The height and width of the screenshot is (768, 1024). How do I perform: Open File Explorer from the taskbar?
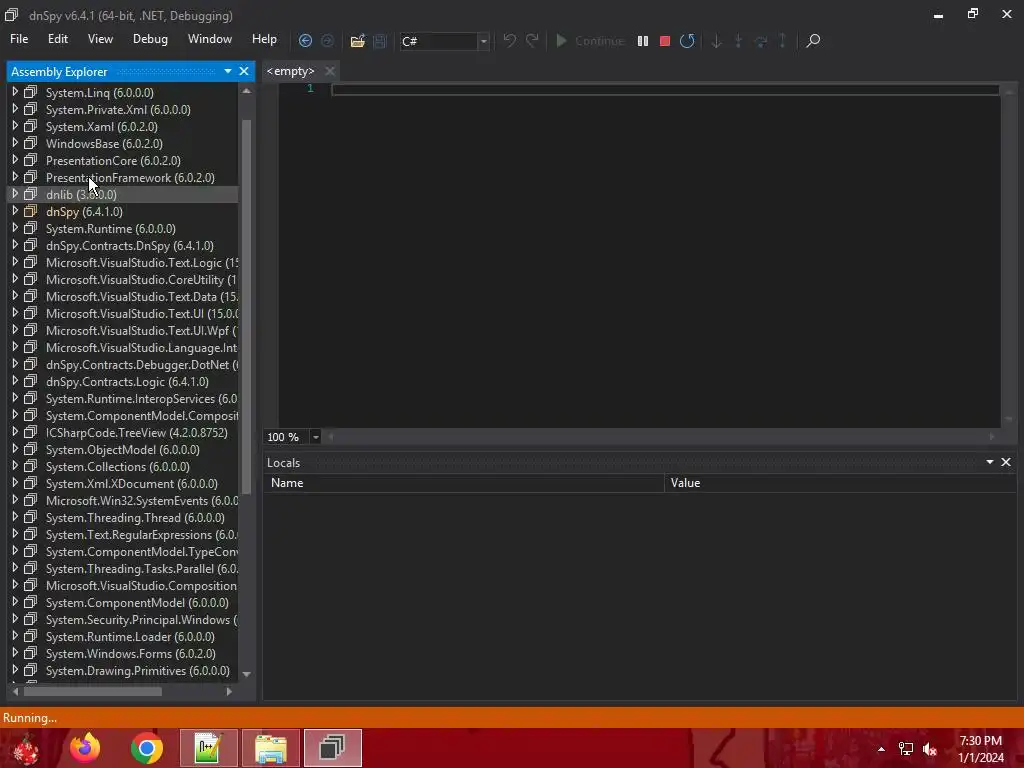click(x=270, y=748)
